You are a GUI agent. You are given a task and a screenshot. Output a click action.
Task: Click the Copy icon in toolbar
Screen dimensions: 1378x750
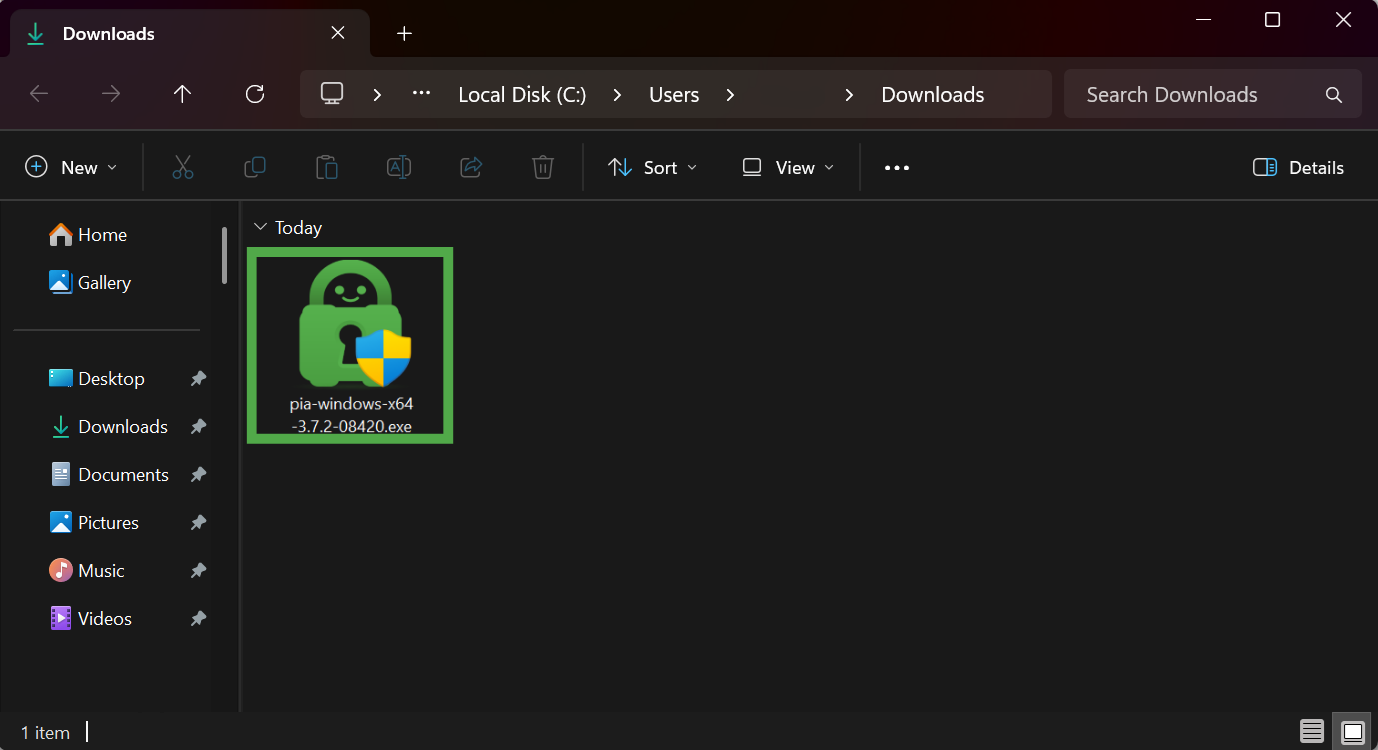[x=255, y=167]
